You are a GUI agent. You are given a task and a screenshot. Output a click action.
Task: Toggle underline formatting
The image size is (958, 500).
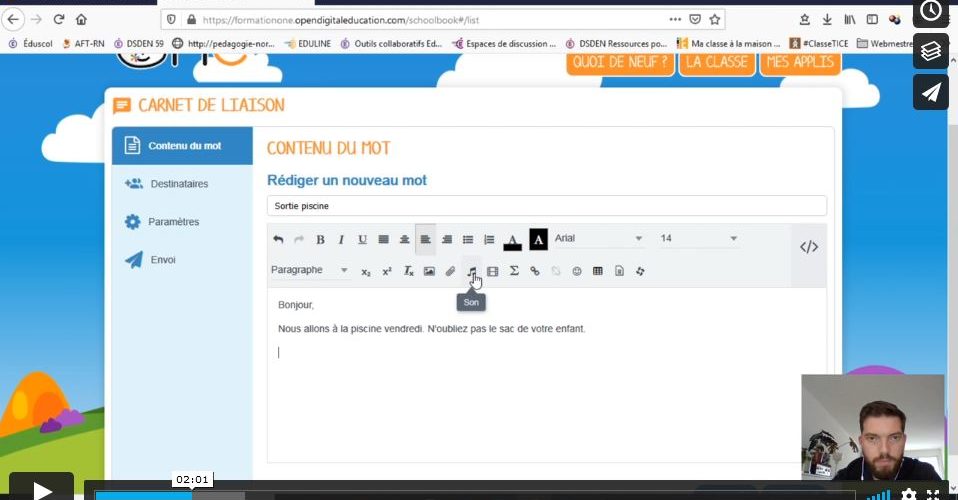[362, 240]
